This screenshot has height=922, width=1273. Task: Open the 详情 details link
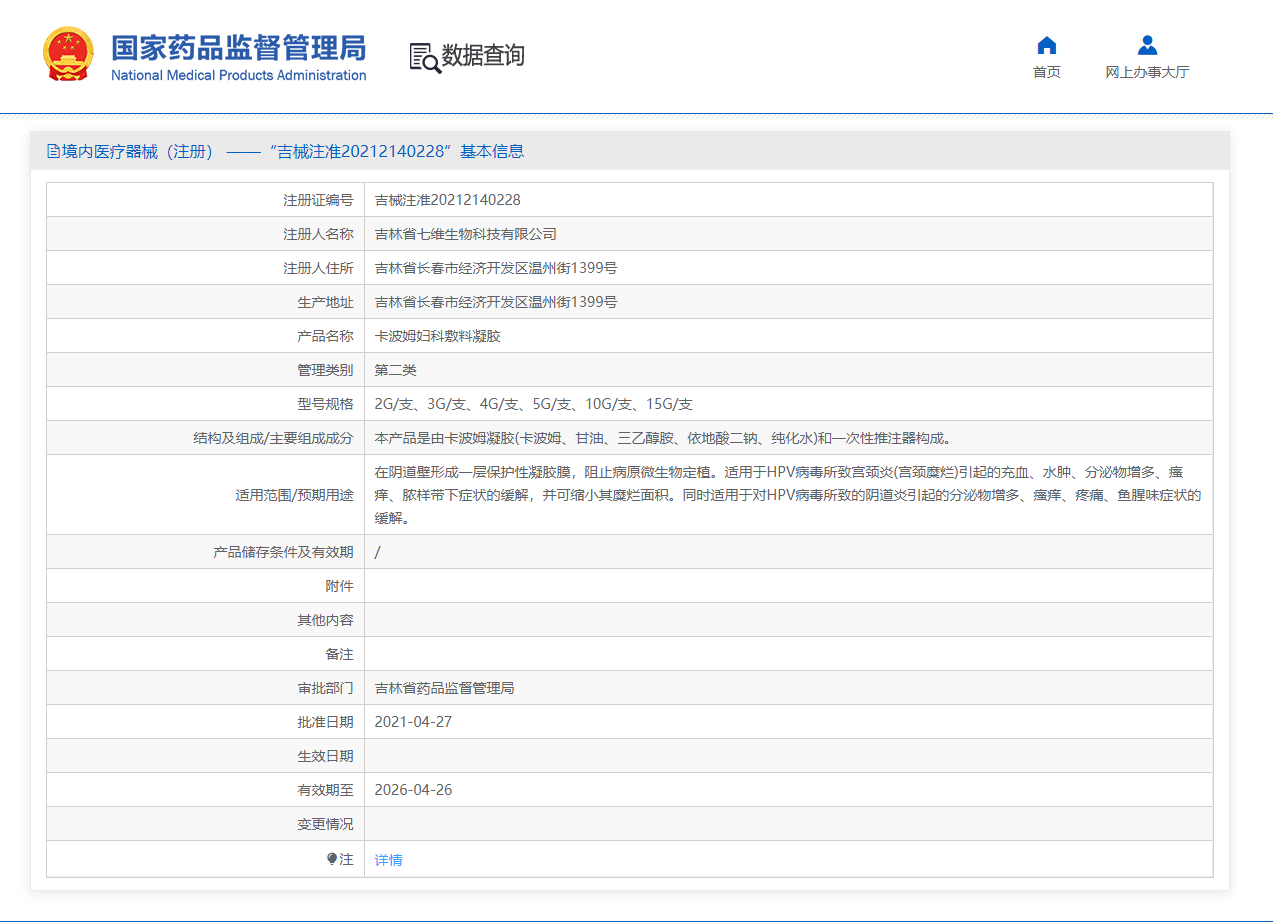(389, 860)
